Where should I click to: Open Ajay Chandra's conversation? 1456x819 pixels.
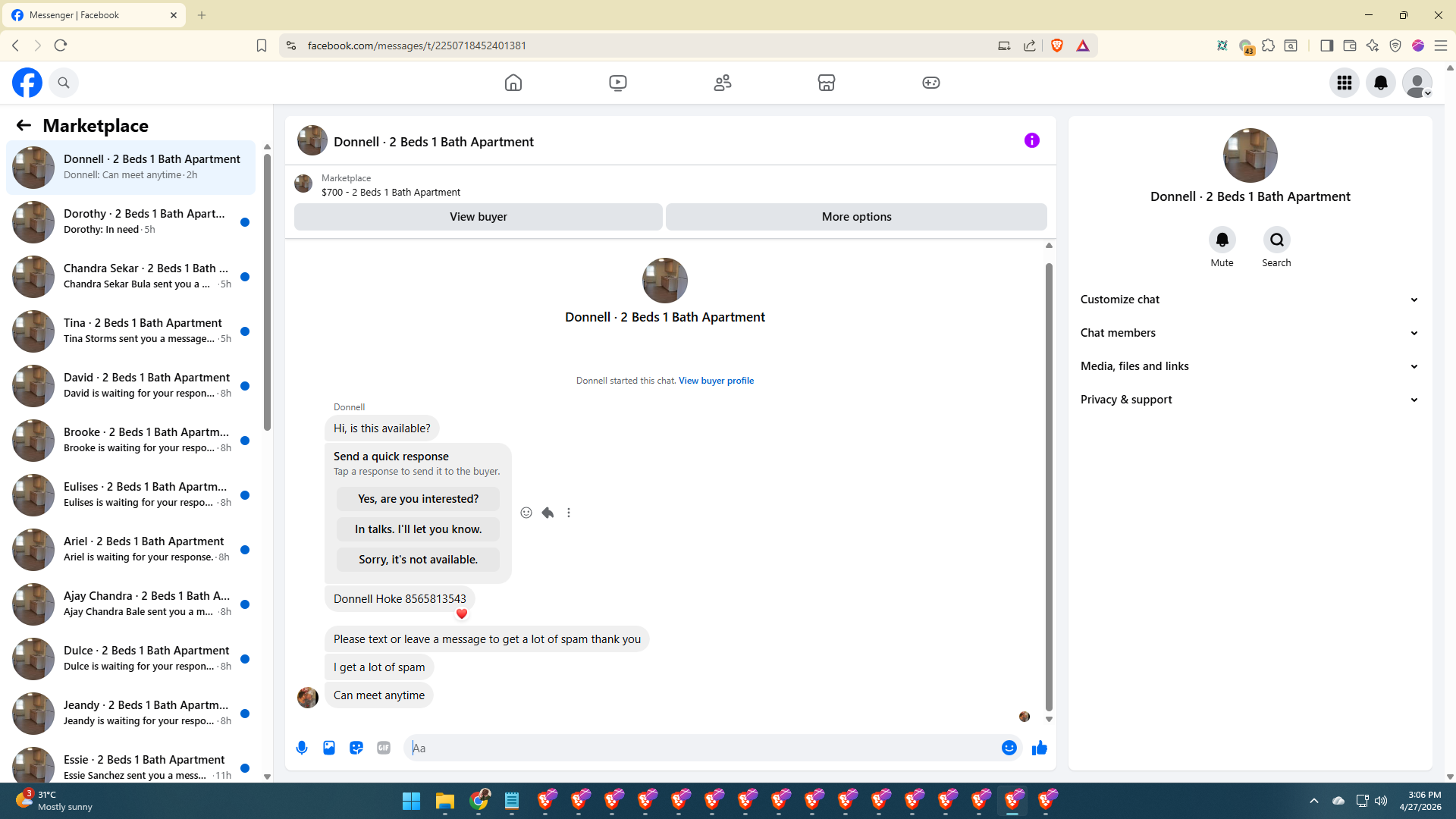(130, 604)
